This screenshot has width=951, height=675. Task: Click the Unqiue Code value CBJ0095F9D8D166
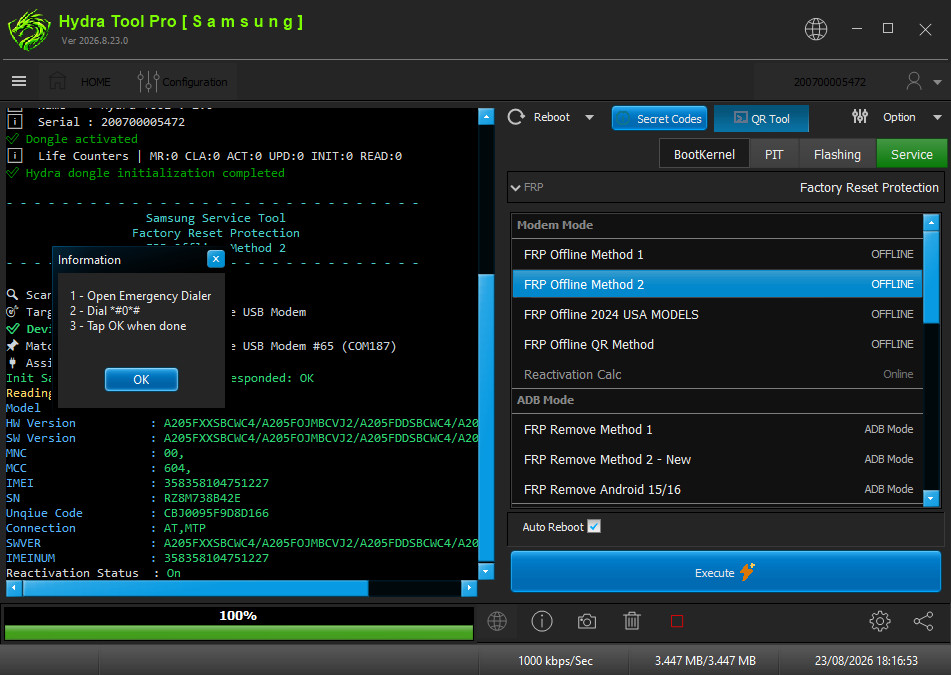pos(216,513)
